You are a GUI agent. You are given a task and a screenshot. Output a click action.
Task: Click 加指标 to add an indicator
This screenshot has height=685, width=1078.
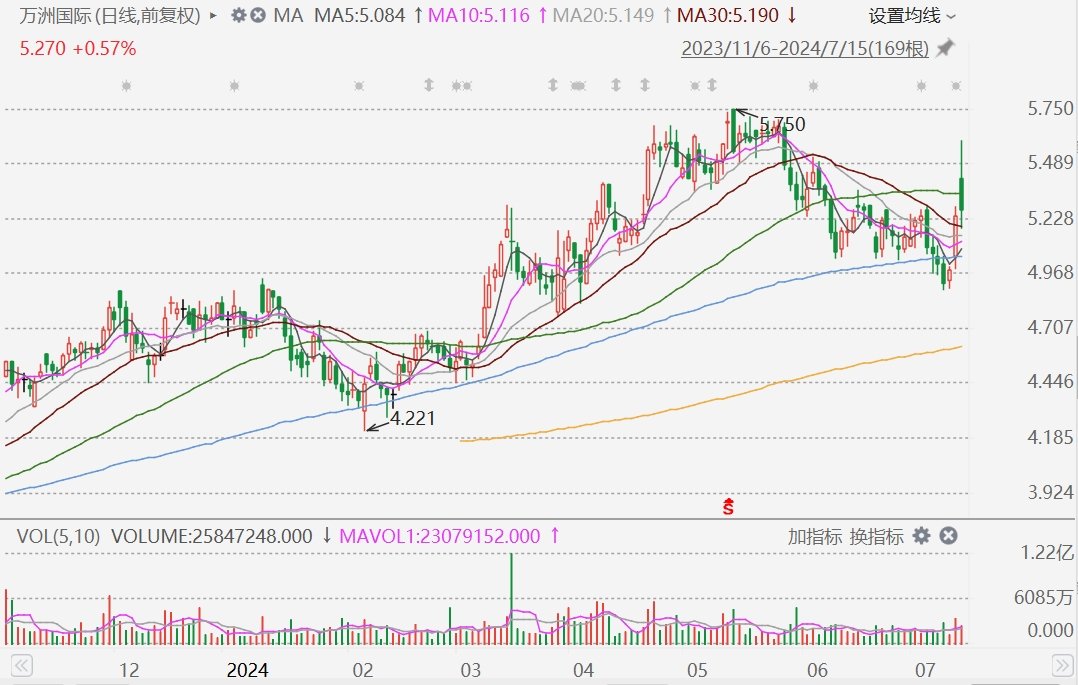click(814, 536)
